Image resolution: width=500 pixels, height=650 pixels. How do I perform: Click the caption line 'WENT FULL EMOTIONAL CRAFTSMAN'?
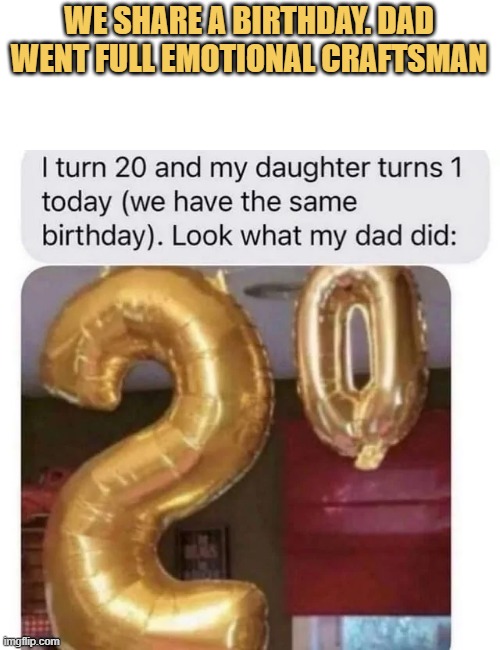pos(249,58)
